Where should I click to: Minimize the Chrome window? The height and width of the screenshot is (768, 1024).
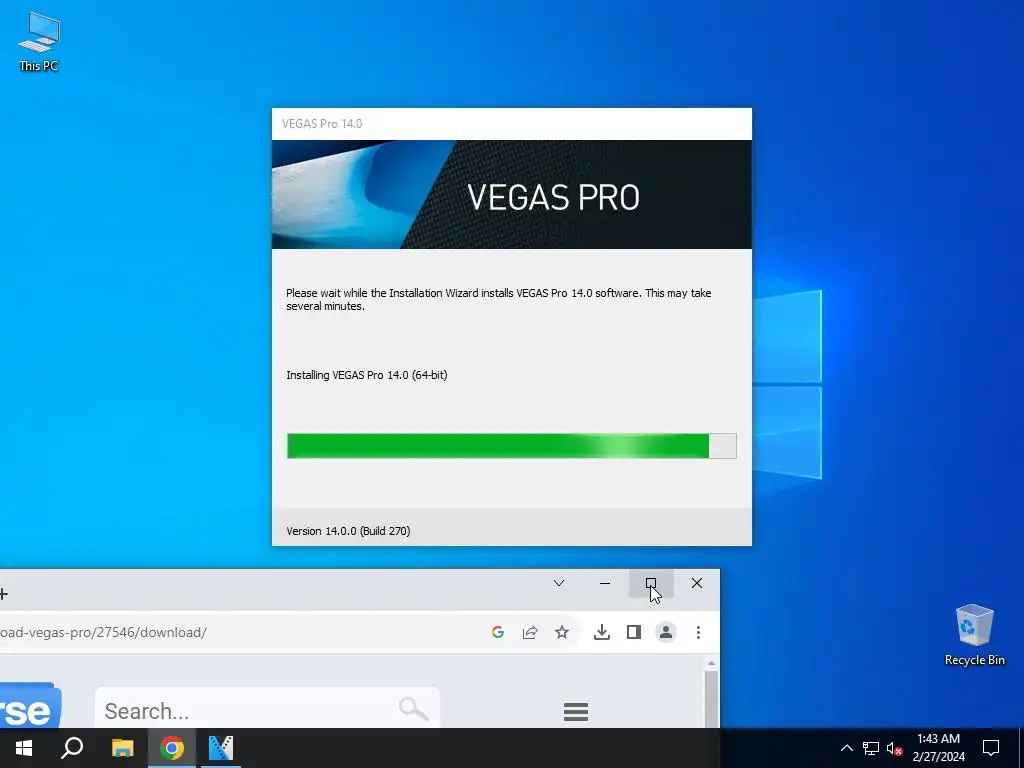point(605,583)
